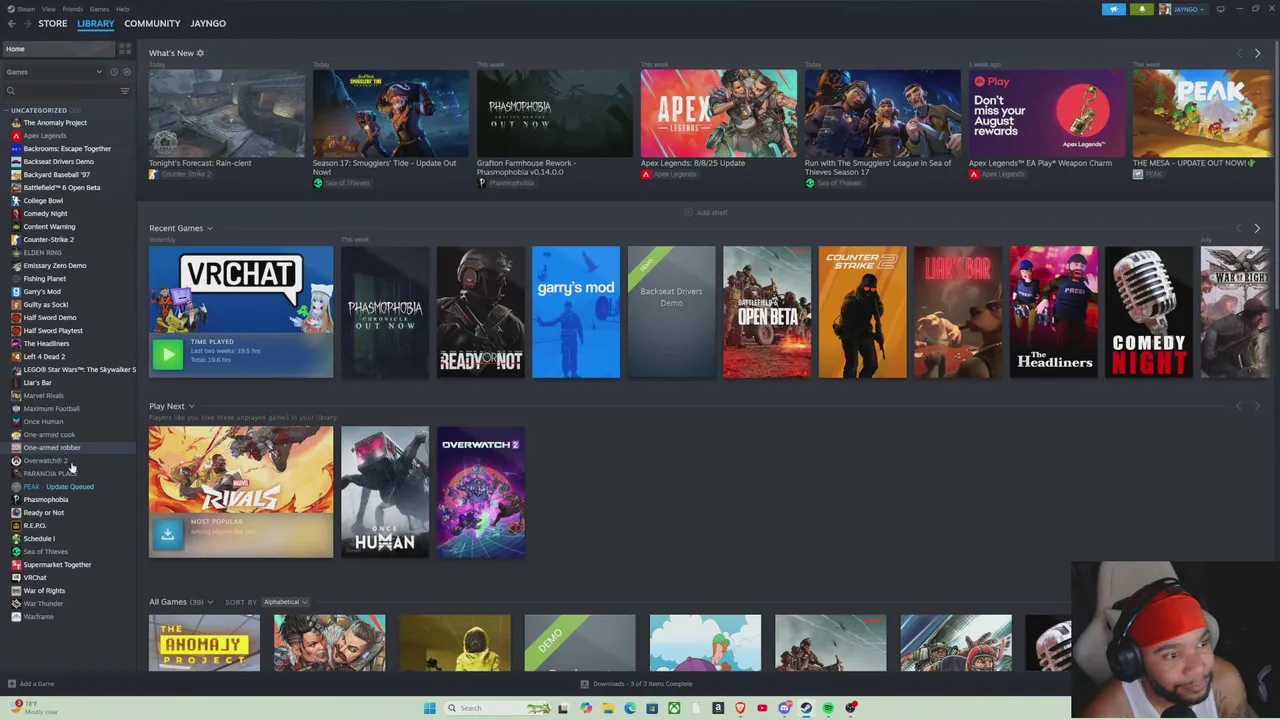Viewport: 1280px width, 720px height.
Task: Open the JAYNGO profile tab
Action: click(208, 23)
